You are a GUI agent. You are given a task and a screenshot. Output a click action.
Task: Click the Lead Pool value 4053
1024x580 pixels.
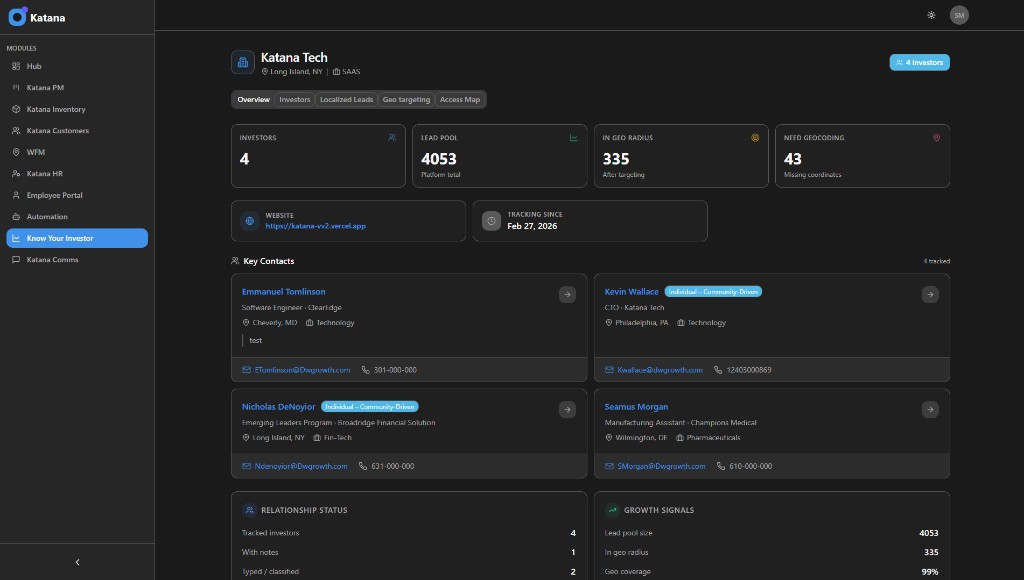pos(439,159)
